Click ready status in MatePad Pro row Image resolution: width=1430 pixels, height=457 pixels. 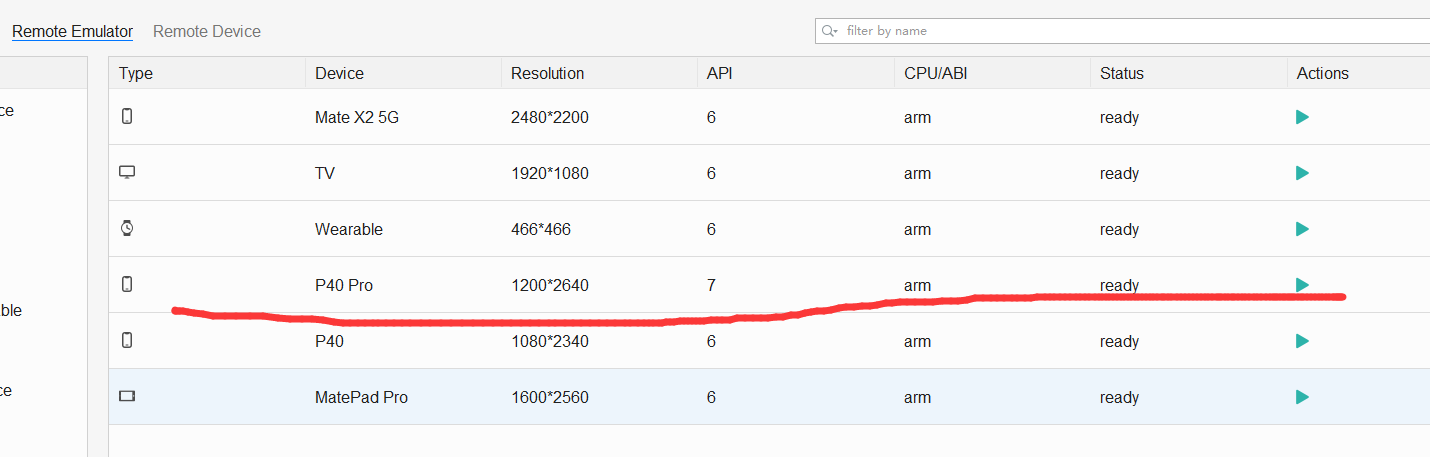click(x=1119, y=397)
